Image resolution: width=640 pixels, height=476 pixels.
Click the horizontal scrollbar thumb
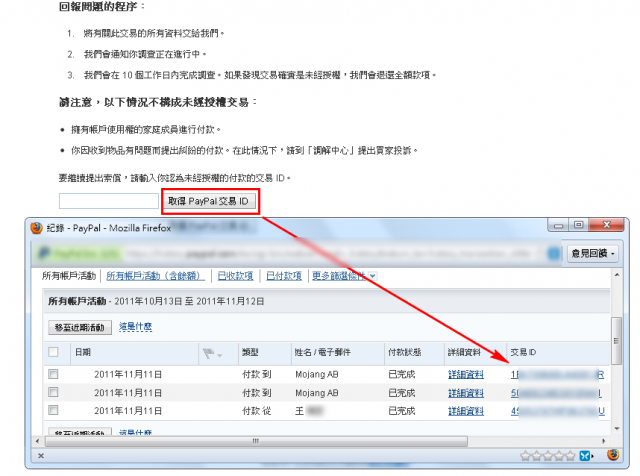(256, 441)
